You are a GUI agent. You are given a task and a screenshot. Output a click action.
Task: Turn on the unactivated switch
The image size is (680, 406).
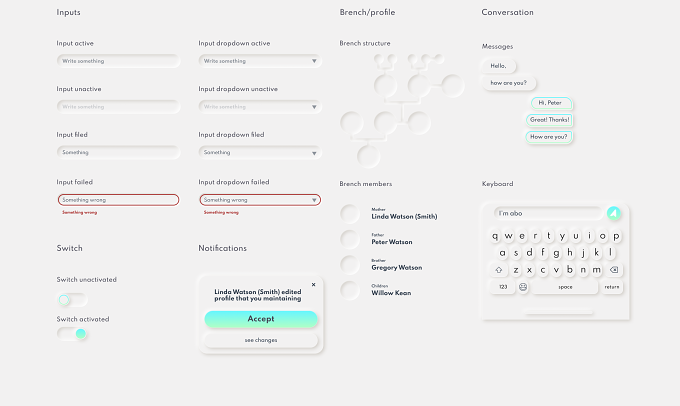[72, 300]
